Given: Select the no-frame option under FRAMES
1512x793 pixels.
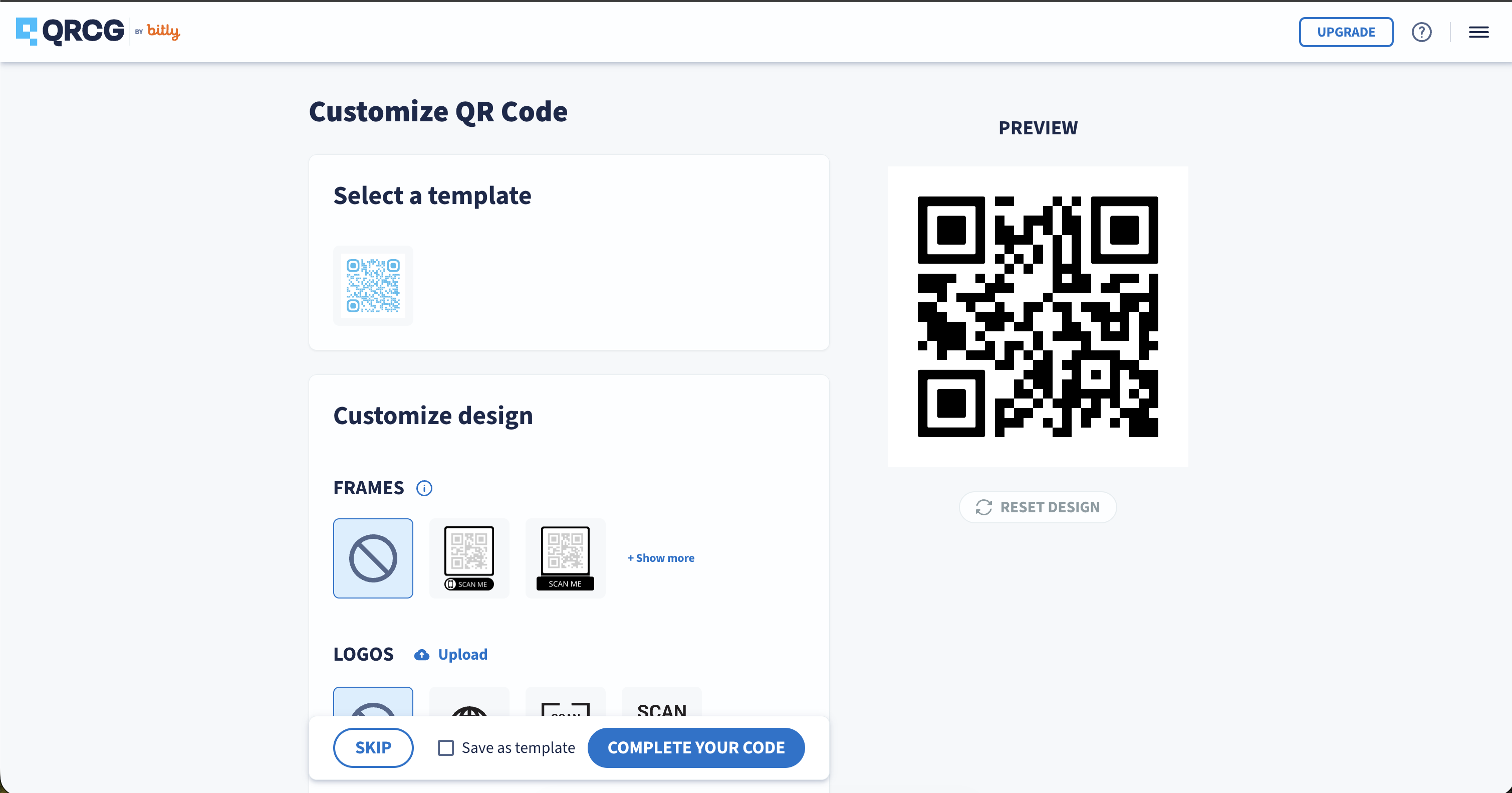Looking at the screenshot, I should coord(373,558).
